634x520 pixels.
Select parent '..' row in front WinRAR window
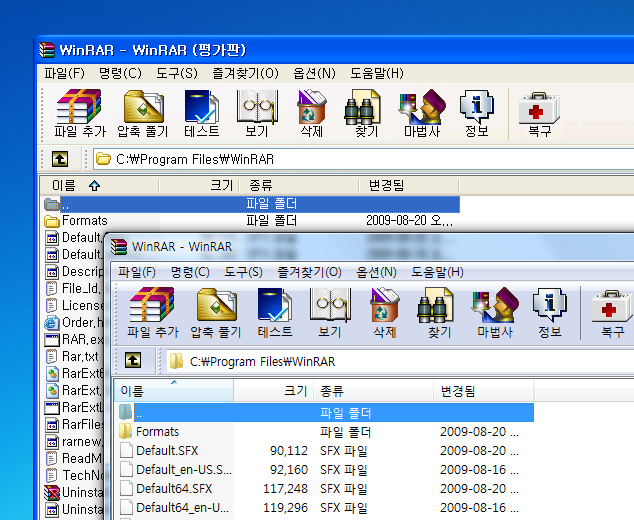tap(325, 412)
